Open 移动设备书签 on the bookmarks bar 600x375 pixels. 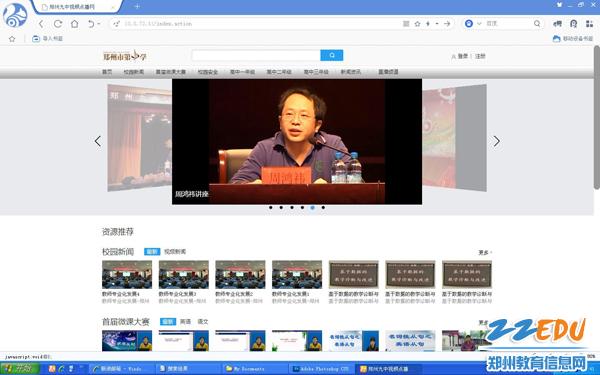pos(573,39)
